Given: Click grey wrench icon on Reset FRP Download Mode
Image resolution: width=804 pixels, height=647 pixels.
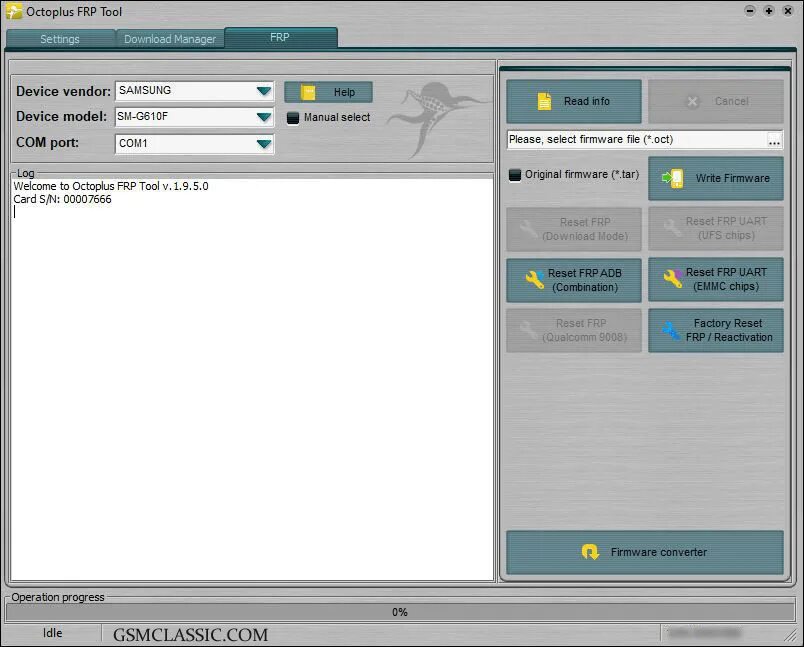Looking at the screenshot, I should tap(529, 229).
